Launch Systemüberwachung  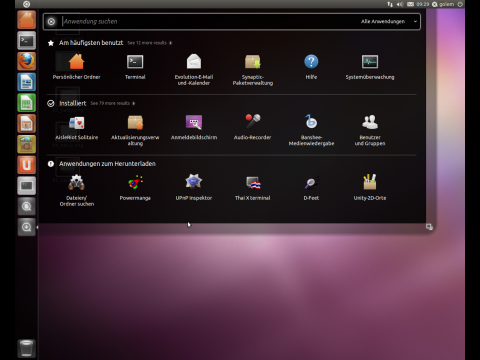[370, 67]
